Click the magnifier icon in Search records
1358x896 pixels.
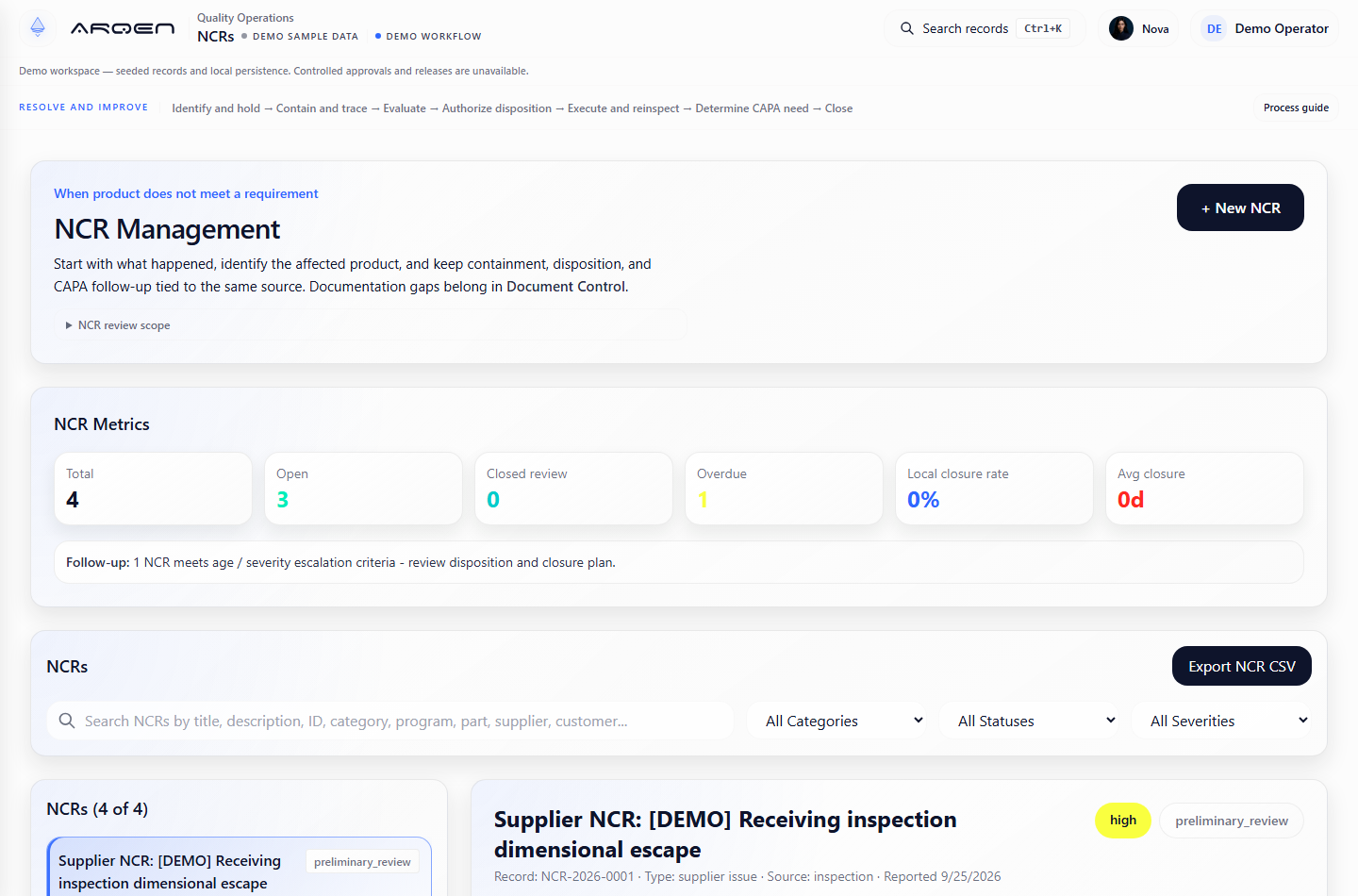[907, 28]
